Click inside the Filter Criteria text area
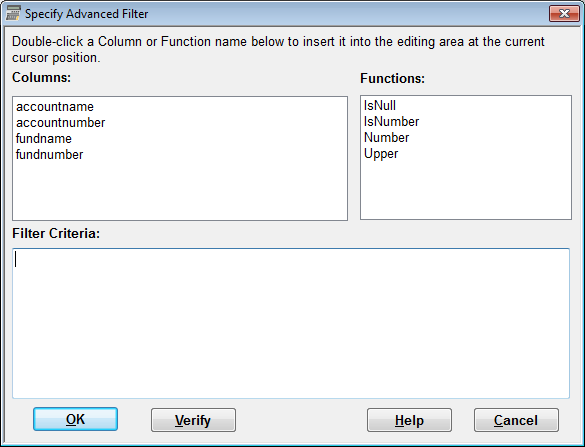This screenshot has height=447, width=585. tap(291, 323)
